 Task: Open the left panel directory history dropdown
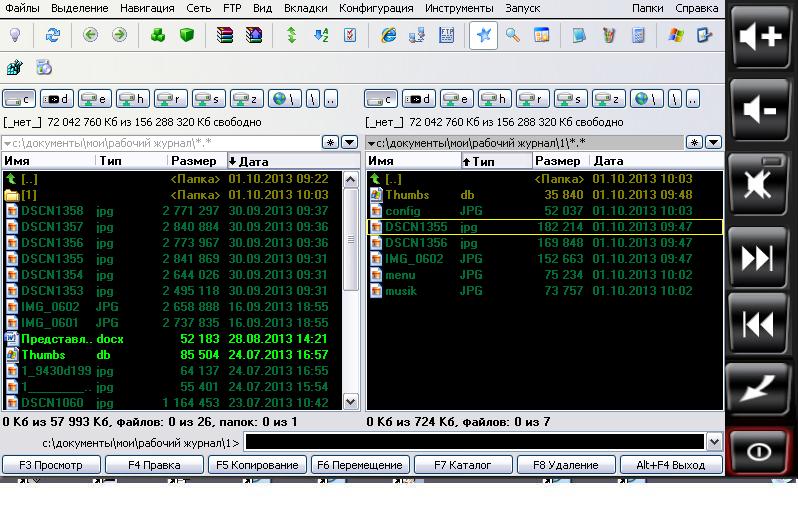(350, 143)
